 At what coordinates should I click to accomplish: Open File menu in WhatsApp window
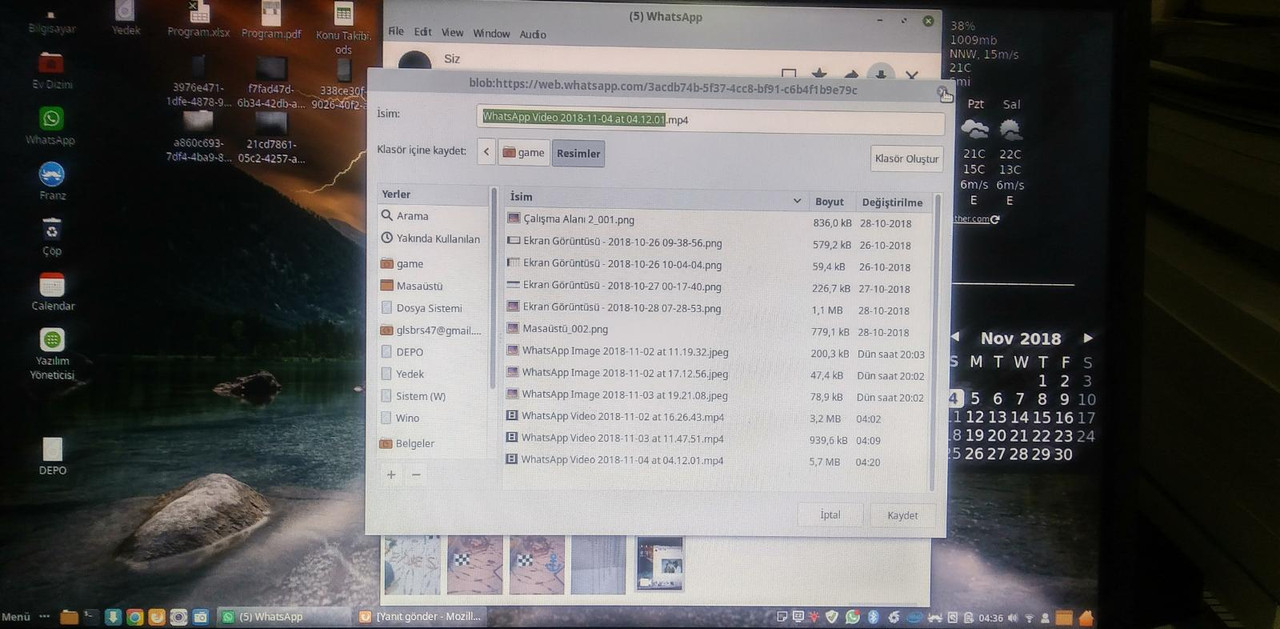pyautogui.click(x=396, y=33)
